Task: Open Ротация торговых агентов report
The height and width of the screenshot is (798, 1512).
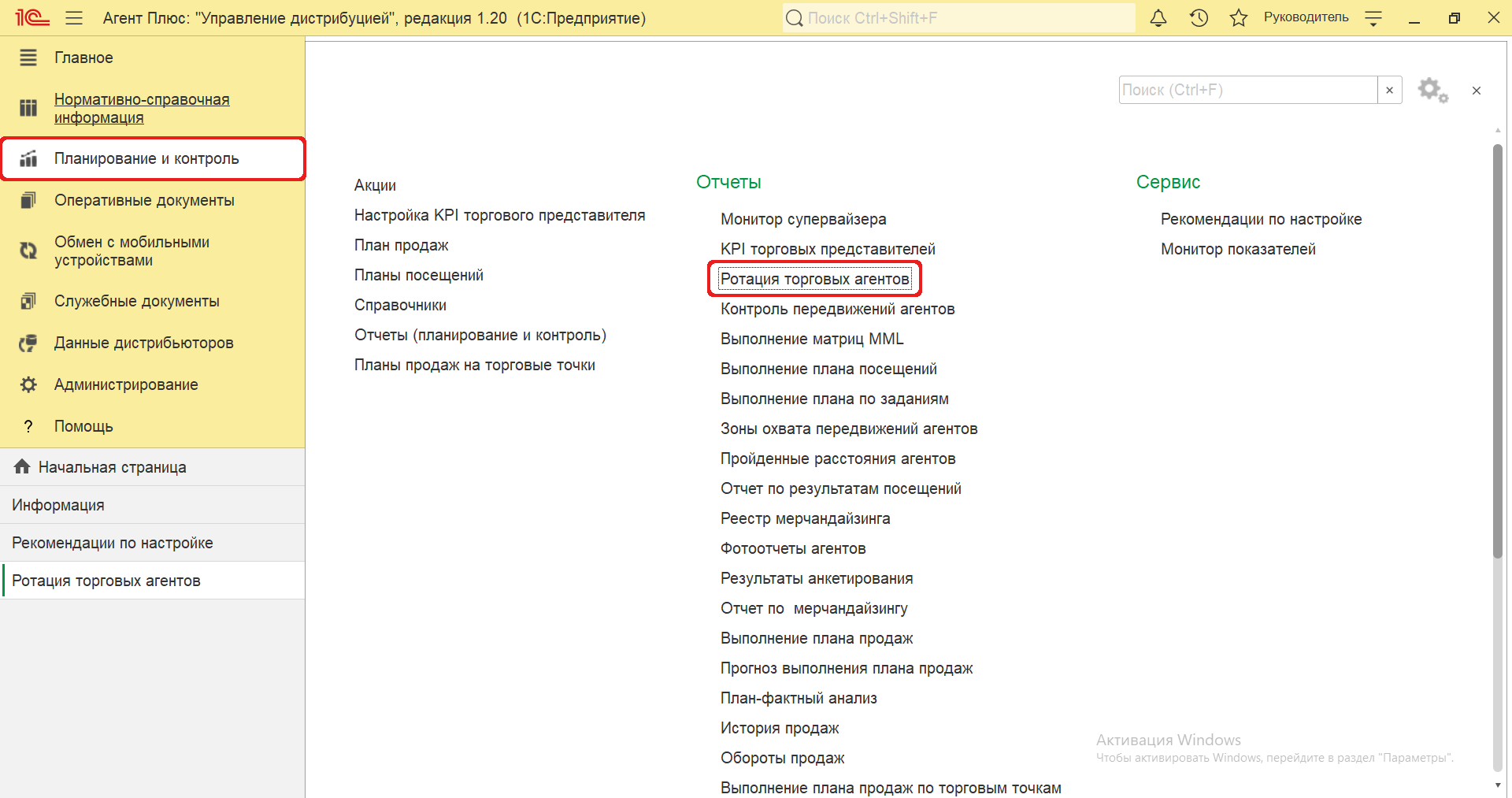Action: click(815, 279)
